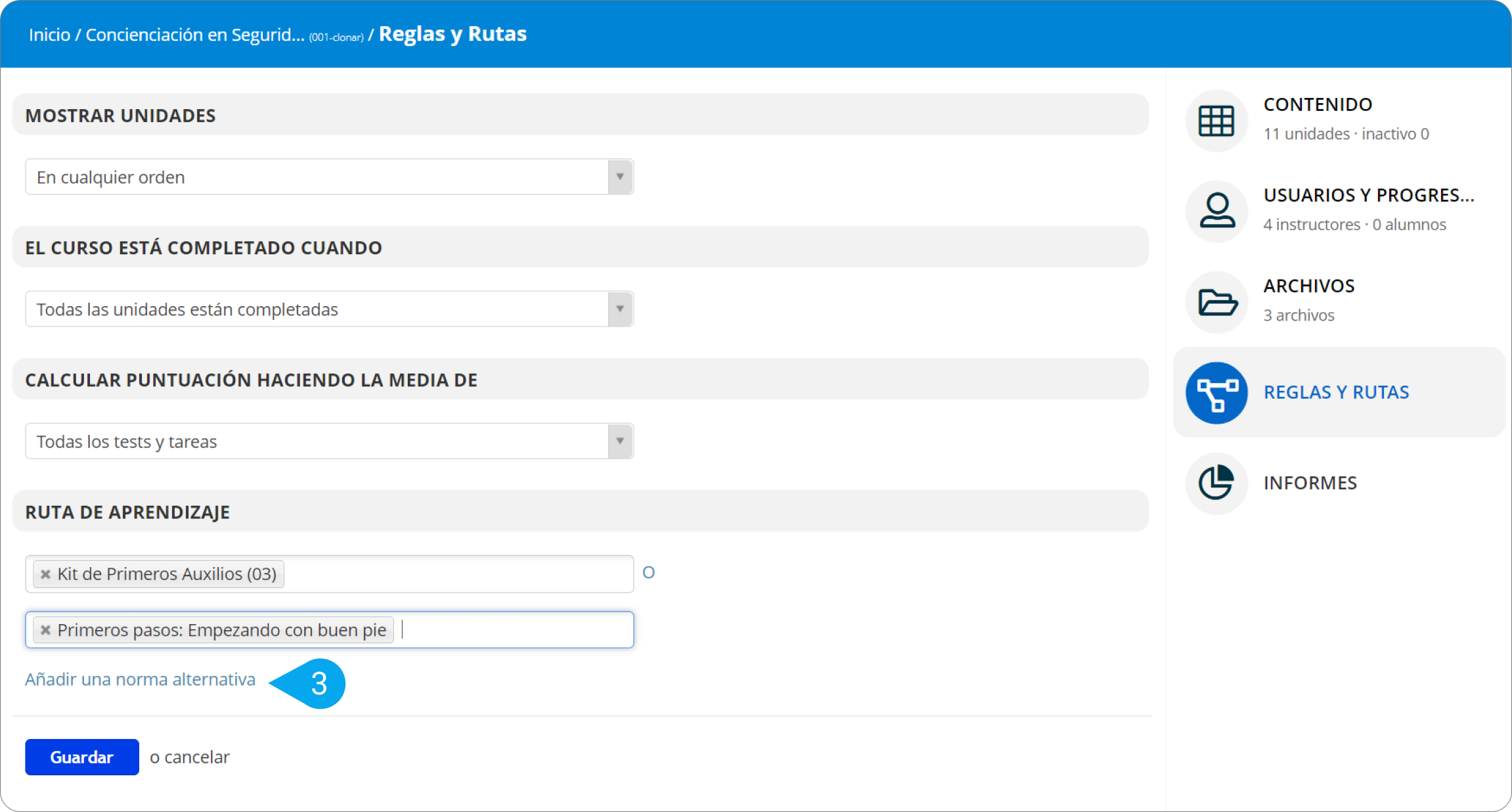Expand the Todas los tests y tareas dropdown

click(x=329, y=441)
